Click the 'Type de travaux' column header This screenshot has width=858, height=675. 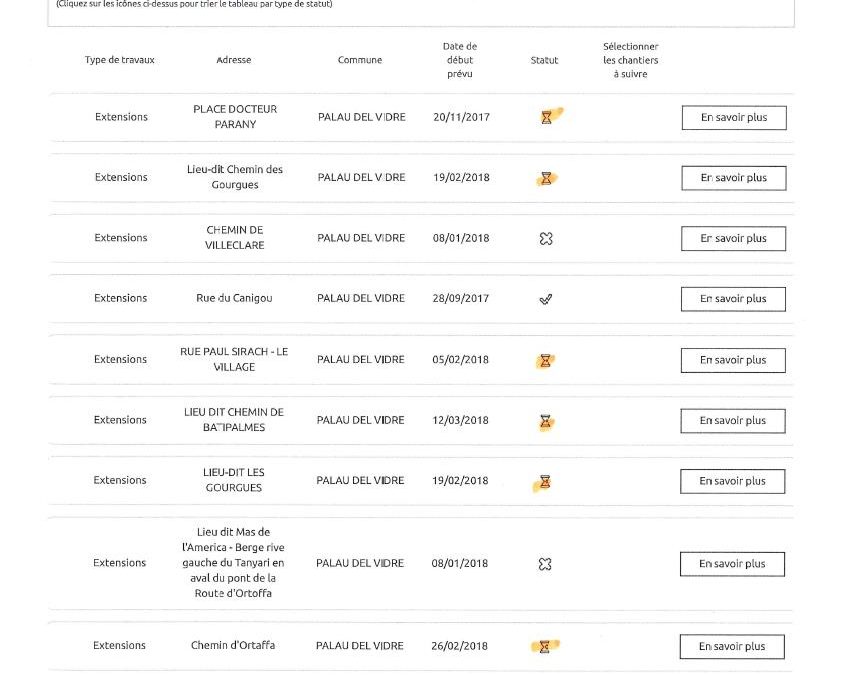tap(120, 60)
